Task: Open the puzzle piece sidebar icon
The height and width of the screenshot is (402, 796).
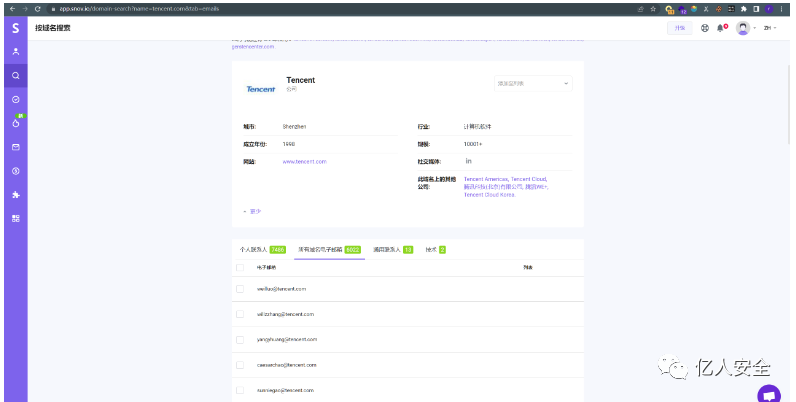Action: tap(16, 195)
